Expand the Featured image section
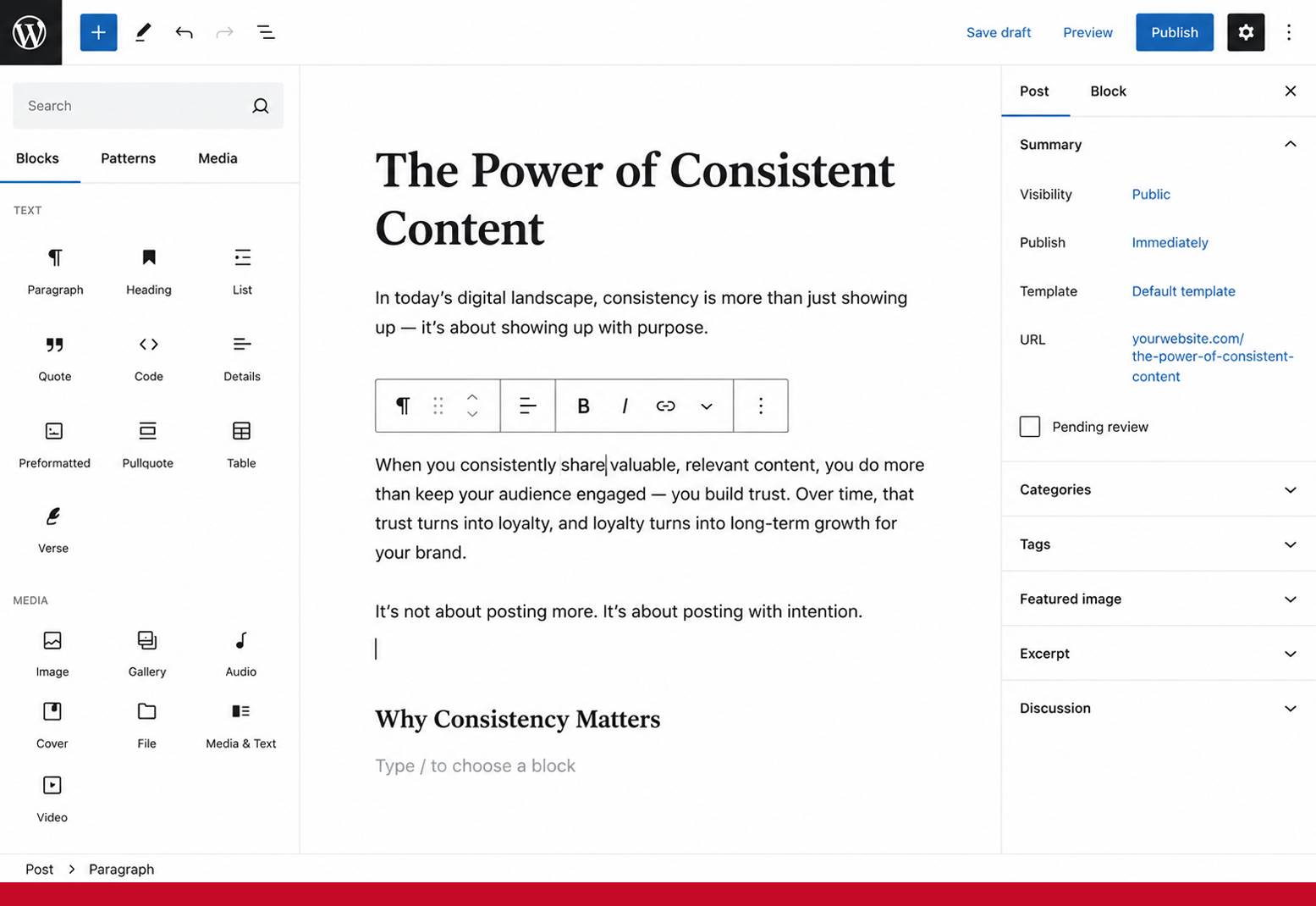The width and height of the screenshot is (1316, 906). (x=1158, y=599)
